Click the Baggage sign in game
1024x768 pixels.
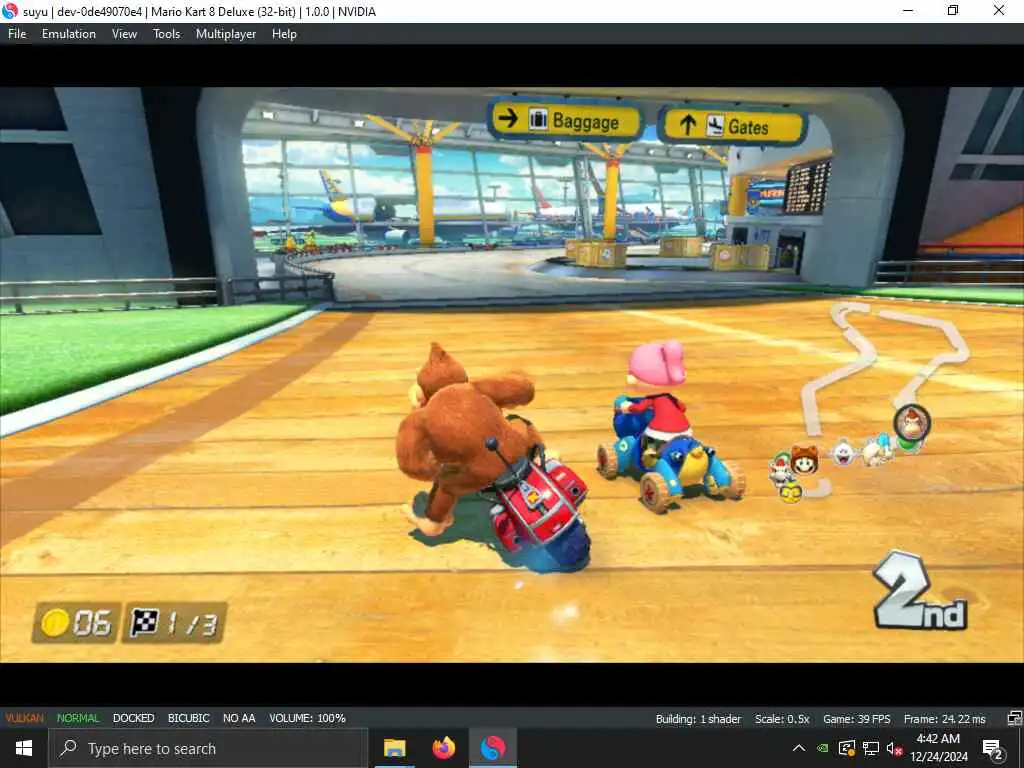pos(565,120)
